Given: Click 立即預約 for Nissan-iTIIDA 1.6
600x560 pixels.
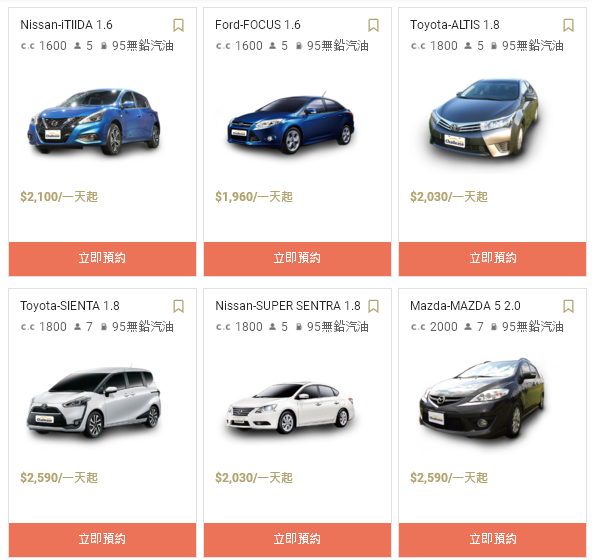Looking at the screenshot, I should click(103, 259).
